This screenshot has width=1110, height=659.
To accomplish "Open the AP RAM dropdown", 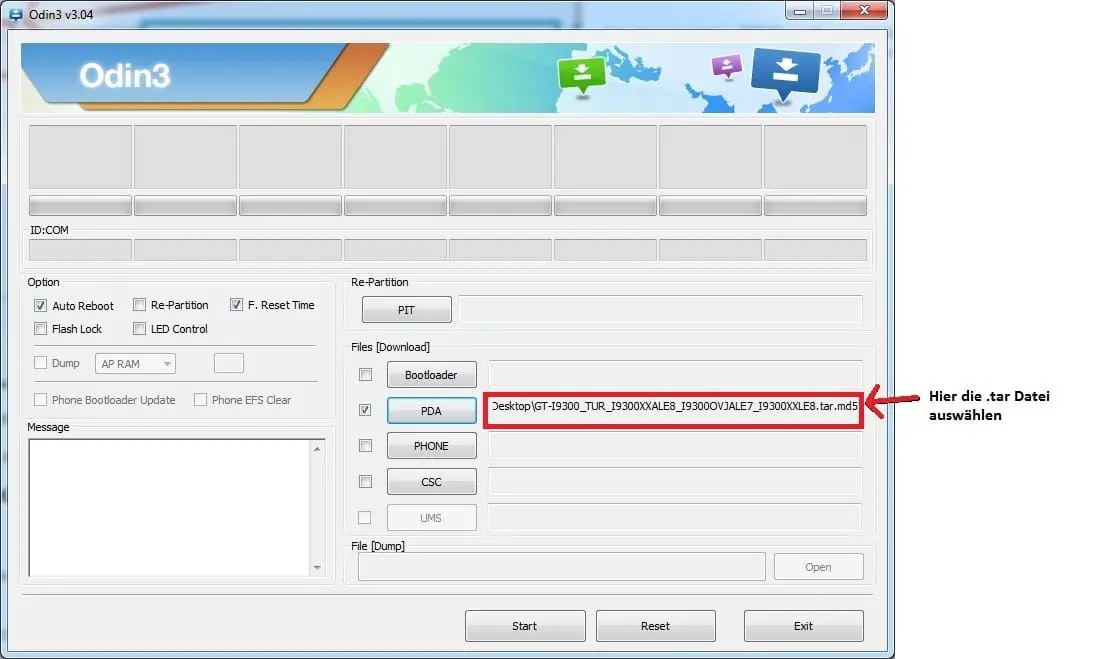I will point(135,364).
